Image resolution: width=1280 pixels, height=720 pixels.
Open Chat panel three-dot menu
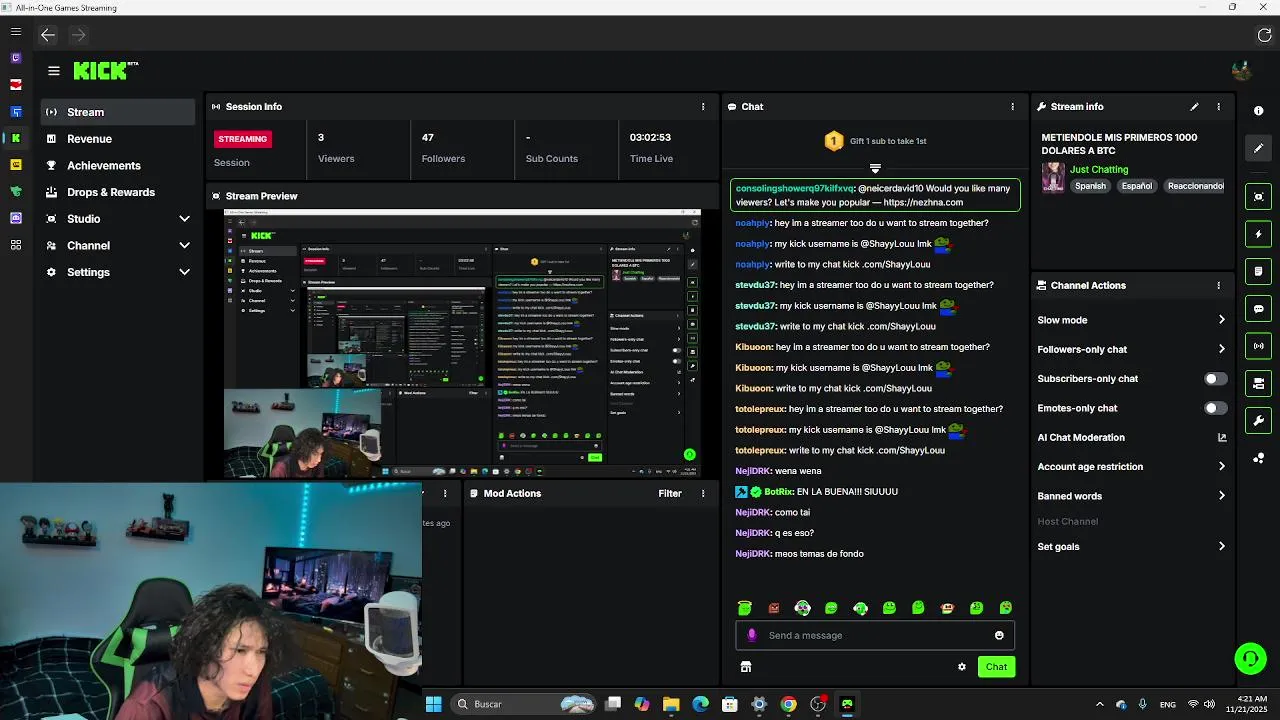point(1012,107)
